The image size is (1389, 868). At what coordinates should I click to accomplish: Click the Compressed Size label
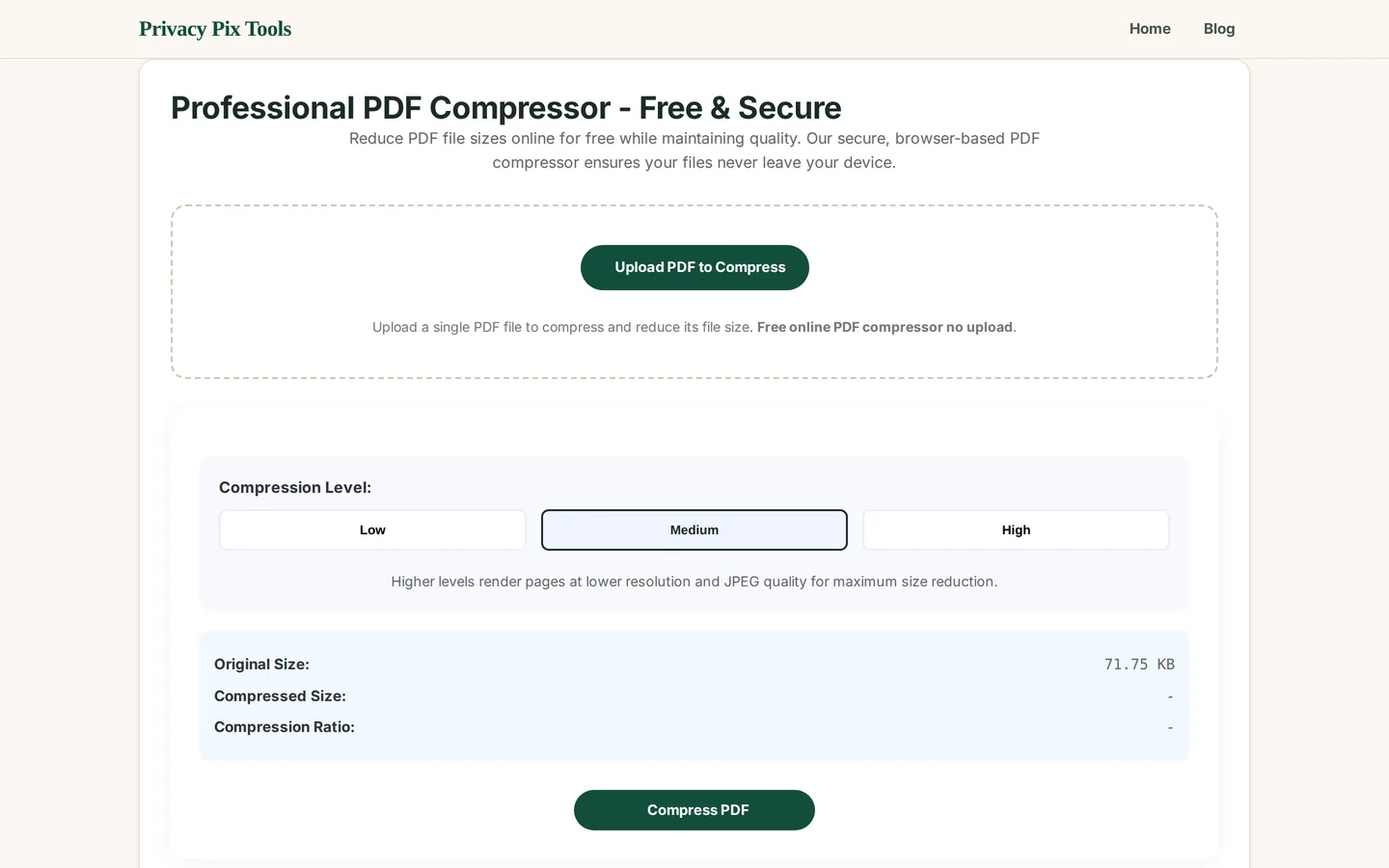(x=280, y=695)
